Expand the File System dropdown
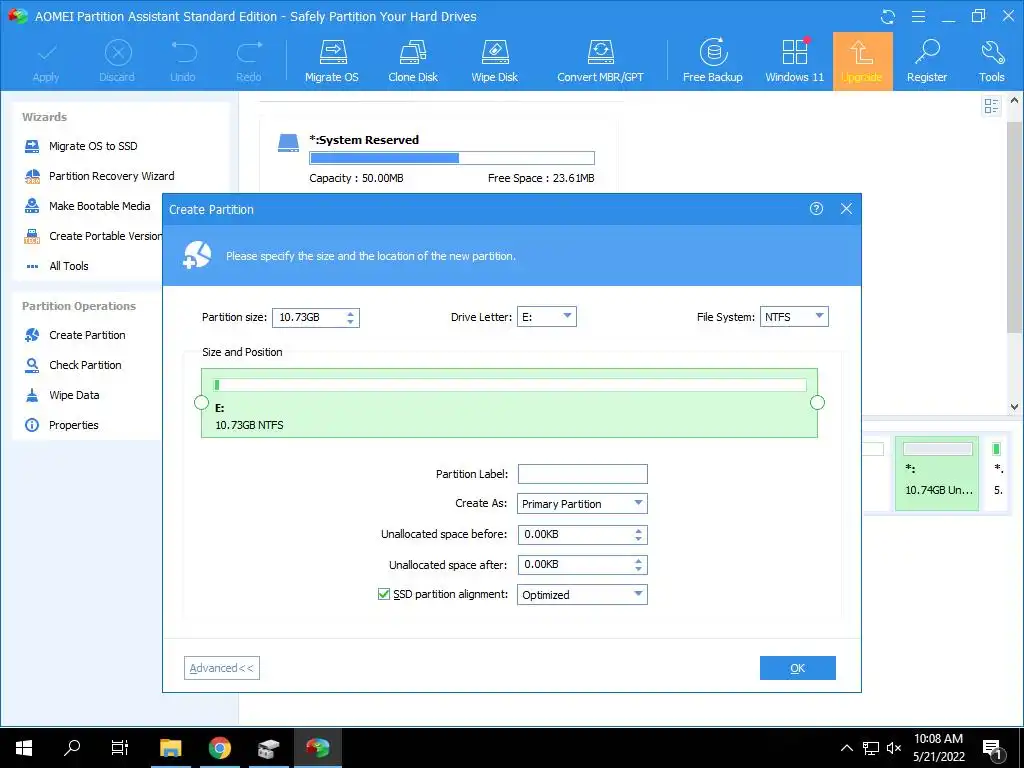The height and width of the screenshot is (768, 1024). [794, 317]
